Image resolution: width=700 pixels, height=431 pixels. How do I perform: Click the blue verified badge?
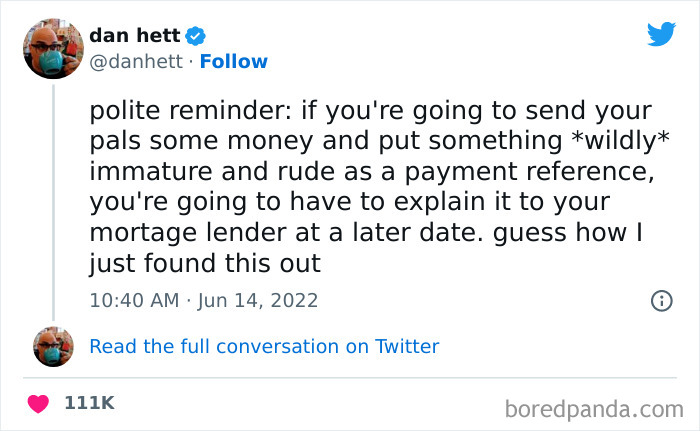pos(197,36)
